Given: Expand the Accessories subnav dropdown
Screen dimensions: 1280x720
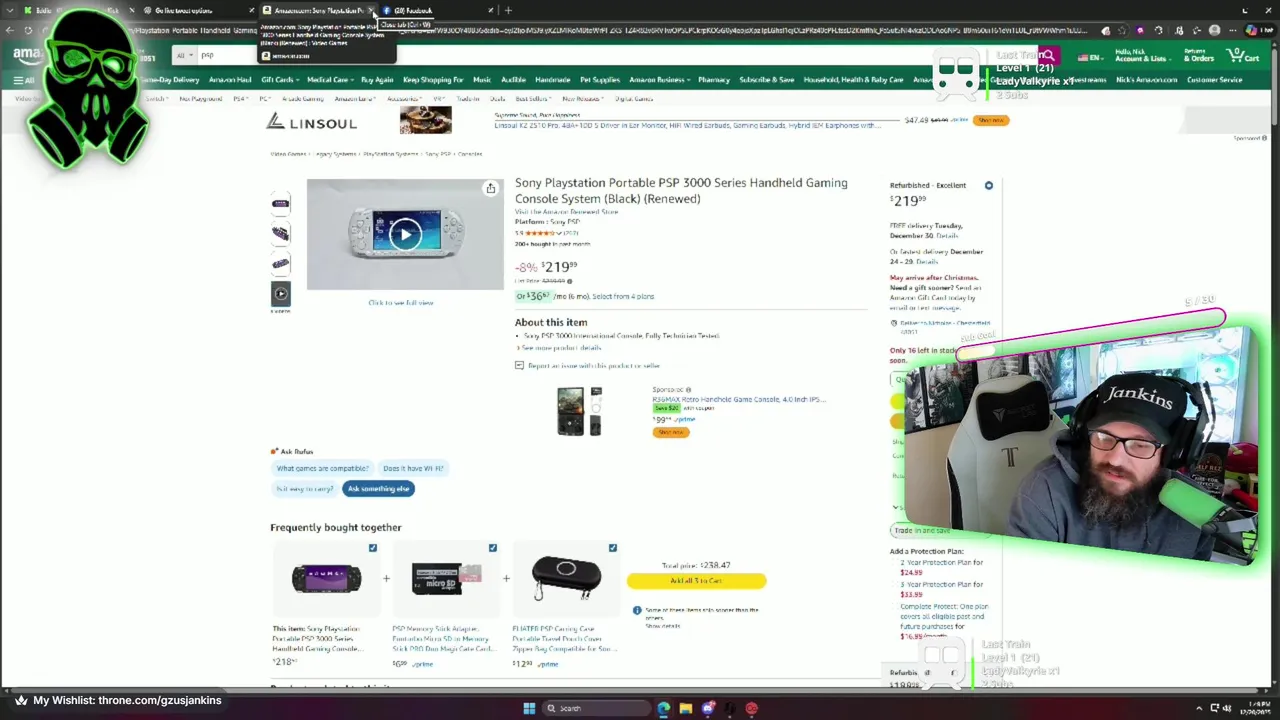Looking at the screenshot, I should [x=404, y=99].
